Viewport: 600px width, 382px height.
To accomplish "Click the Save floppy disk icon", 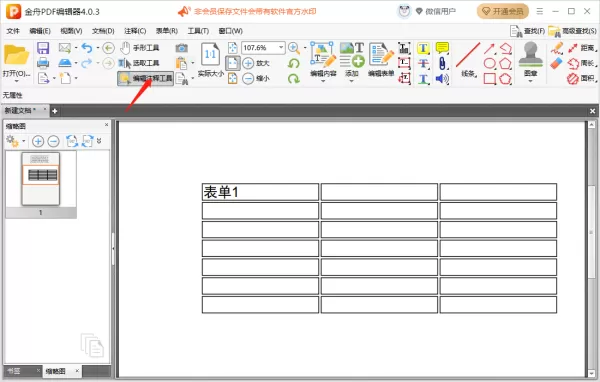I will click(43, 48).
